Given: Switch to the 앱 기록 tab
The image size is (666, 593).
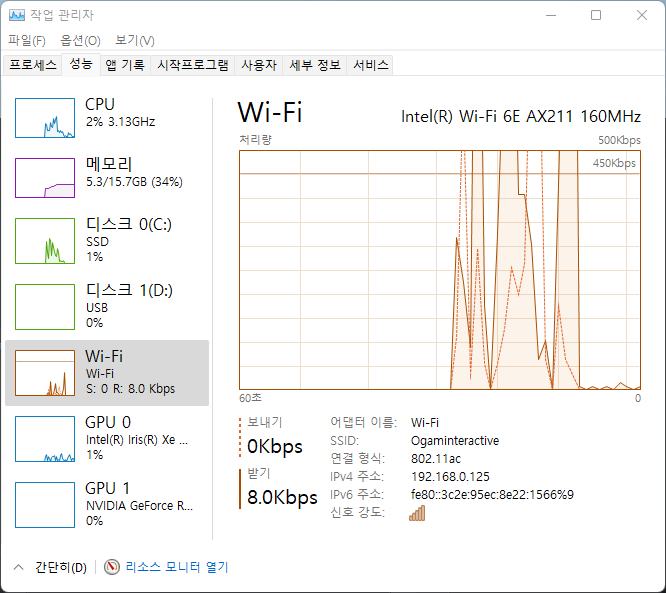Looking at the screenshot, I should 125,65.
